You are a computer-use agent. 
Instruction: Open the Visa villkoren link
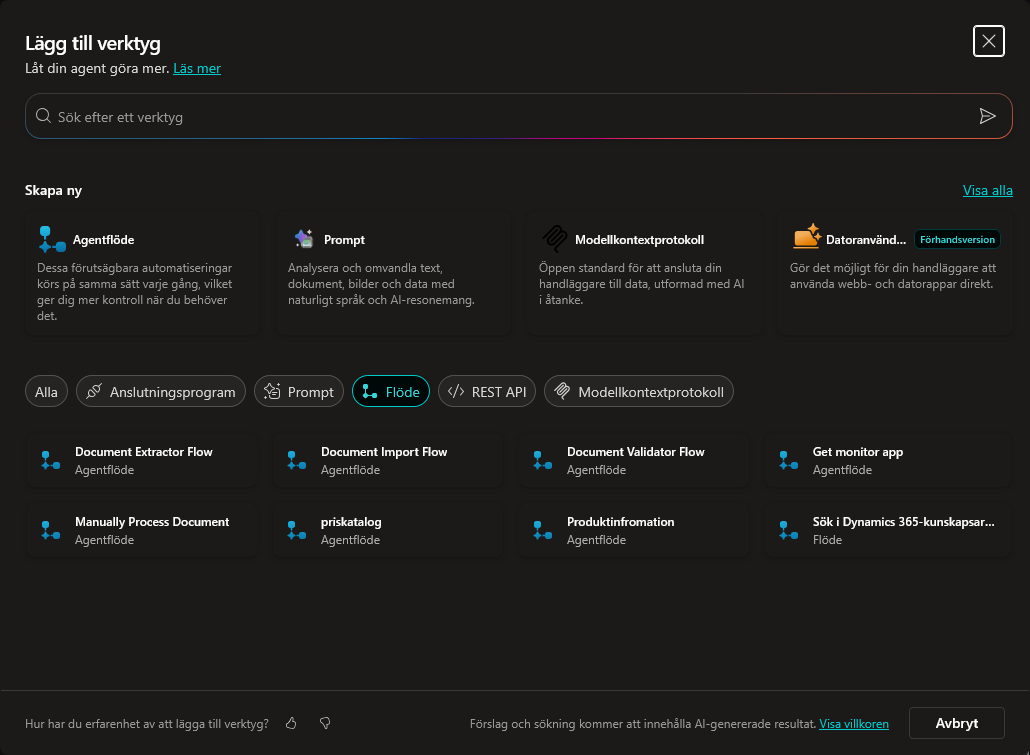click(x=854, y=723)
